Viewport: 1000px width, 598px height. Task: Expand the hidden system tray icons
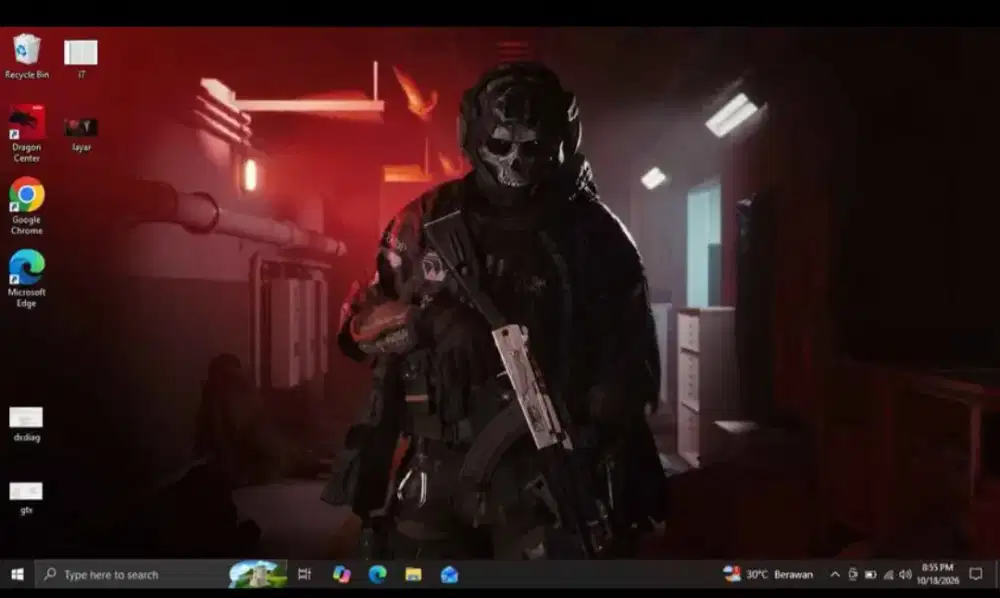[x=835, y=574]
